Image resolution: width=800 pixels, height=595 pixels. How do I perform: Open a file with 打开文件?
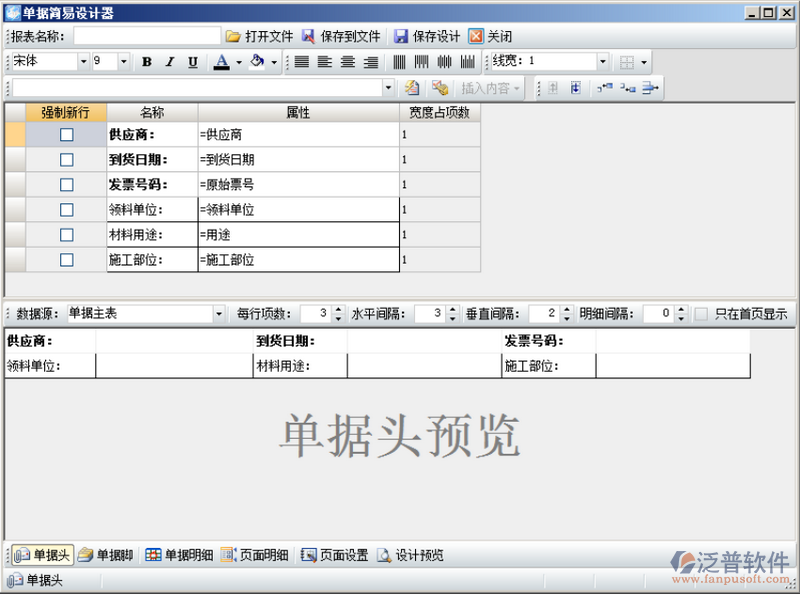coord(259,36)
